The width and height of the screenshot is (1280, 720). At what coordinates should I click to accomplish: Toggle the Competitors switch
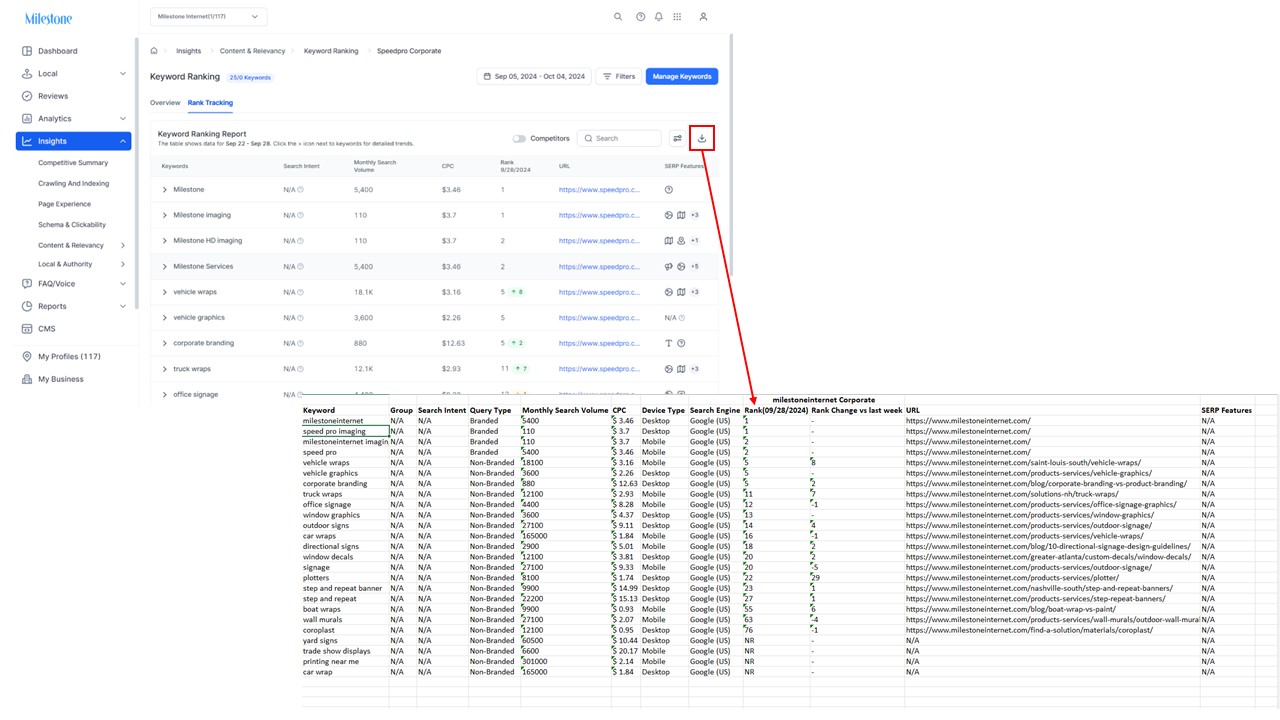click(x=519, y=139)
